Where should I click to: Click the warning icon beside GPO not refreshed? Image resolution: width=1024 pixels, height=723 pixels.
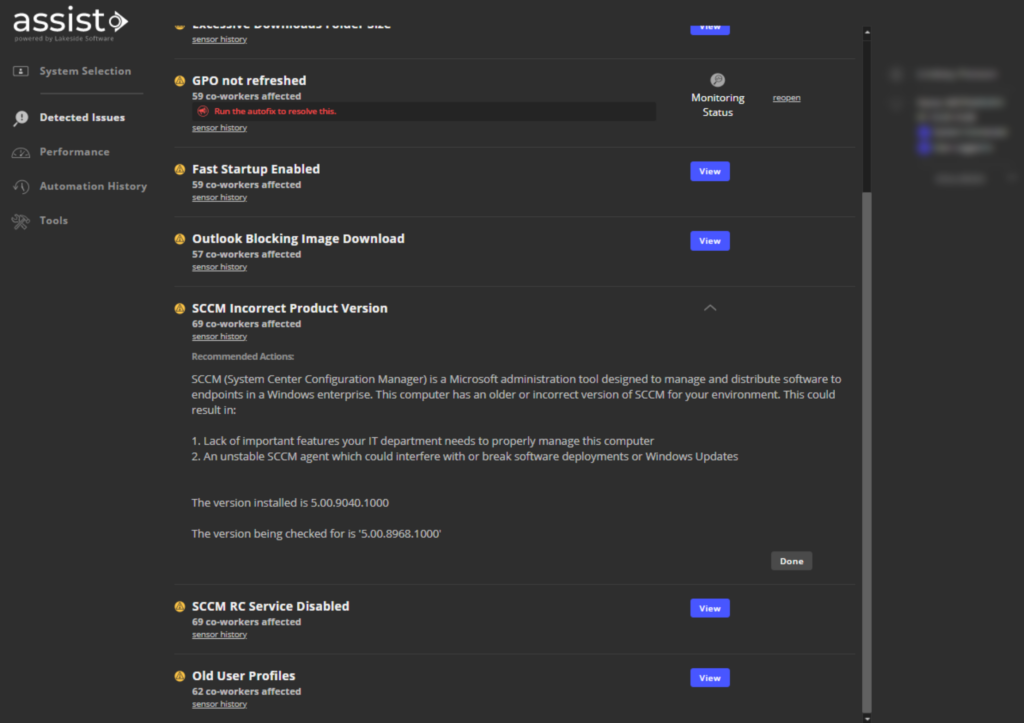(180, 81)
